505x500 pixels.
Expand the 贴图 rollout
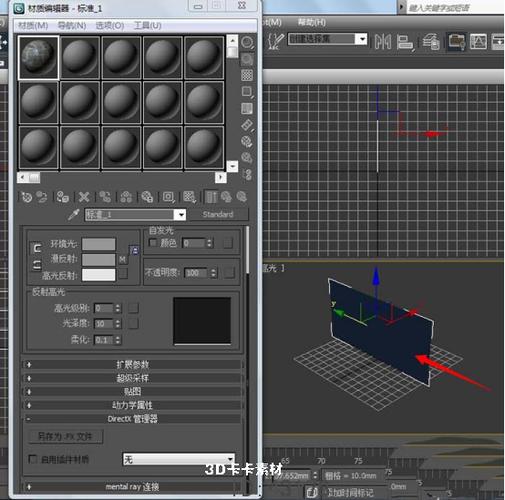[133, 391]
